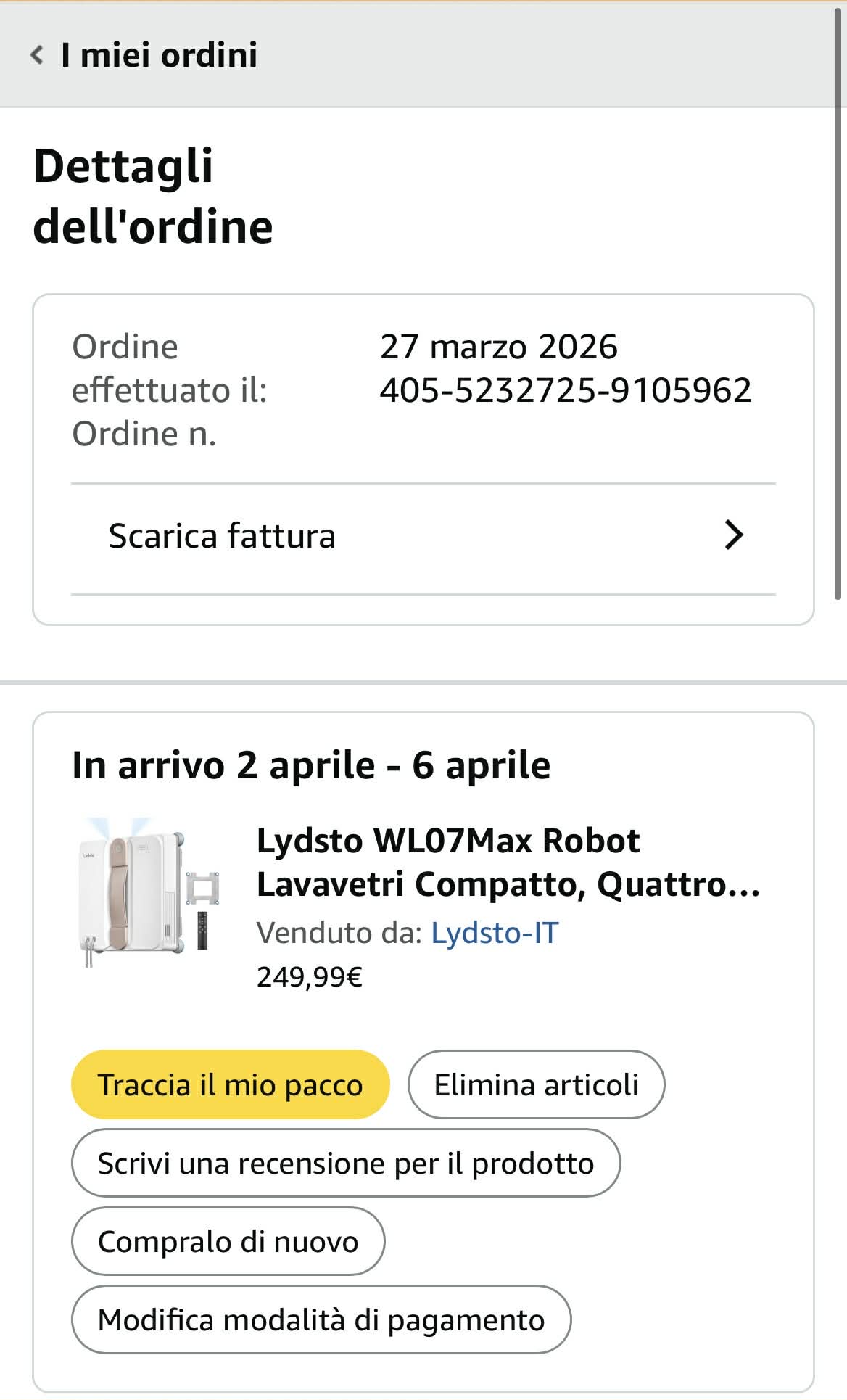Viewport: 847px width, 1400px height.
Task: Click order number 405-5232725-9105962
Action: coord(565,390)
